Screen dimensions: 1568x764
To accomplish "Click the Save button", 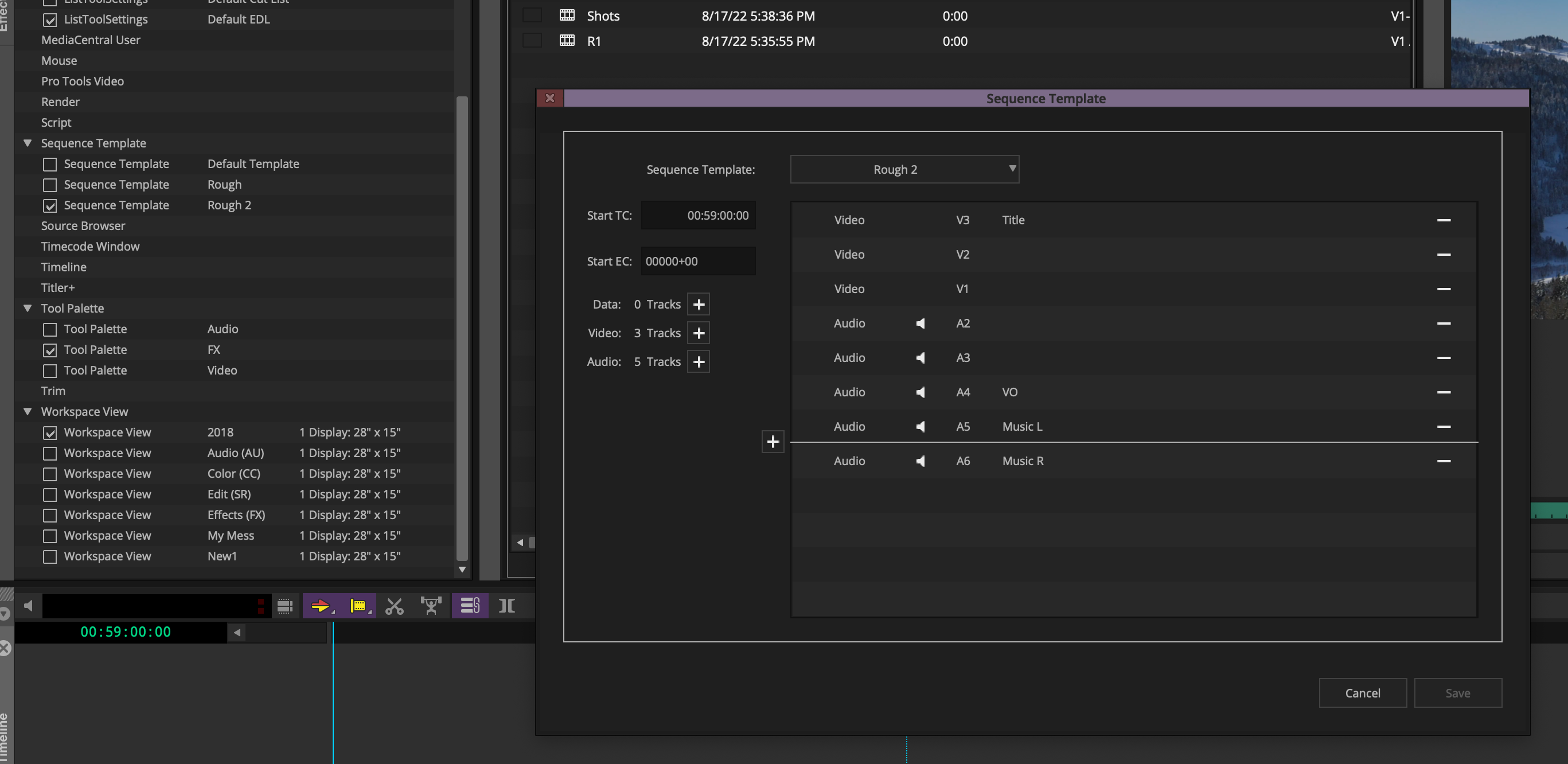I will (1458, 693).
